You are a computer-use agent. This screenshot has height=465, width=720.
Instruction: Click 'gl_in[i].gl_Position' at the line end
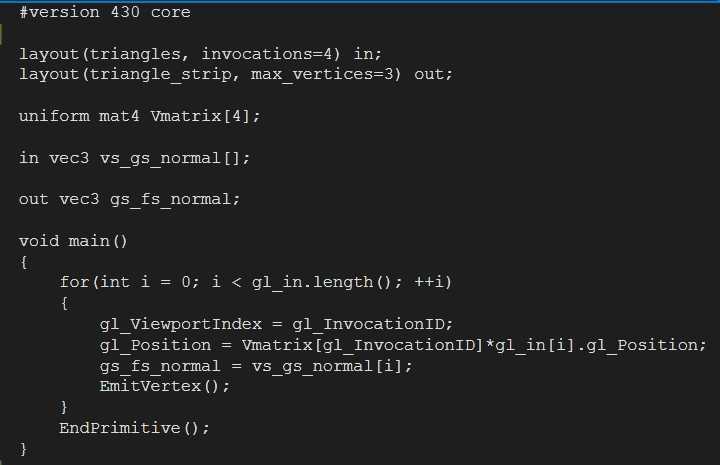(x=596, y=345)
